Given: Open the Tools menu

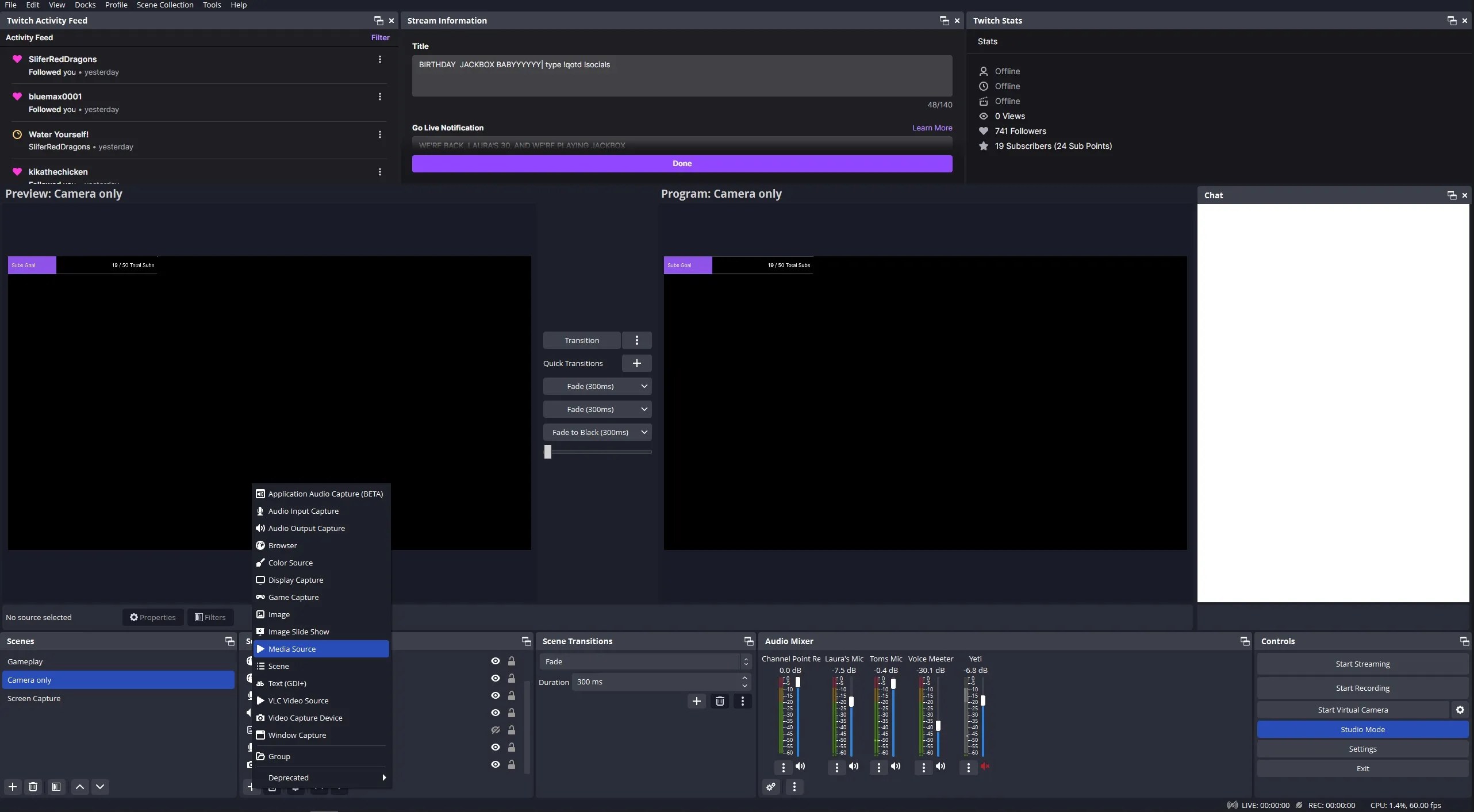Looking at the screenshot, I should click(211, 5).
